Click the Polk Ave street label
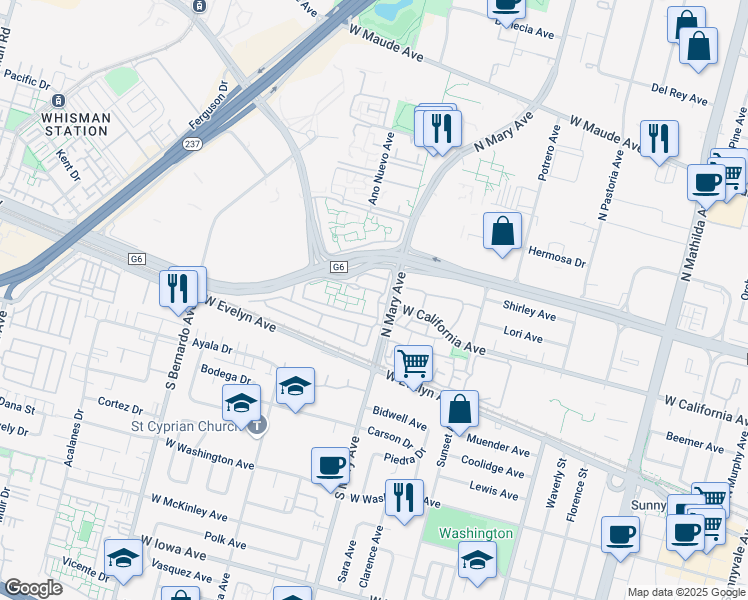Screen dimensions: 748x600 point(225,540)
